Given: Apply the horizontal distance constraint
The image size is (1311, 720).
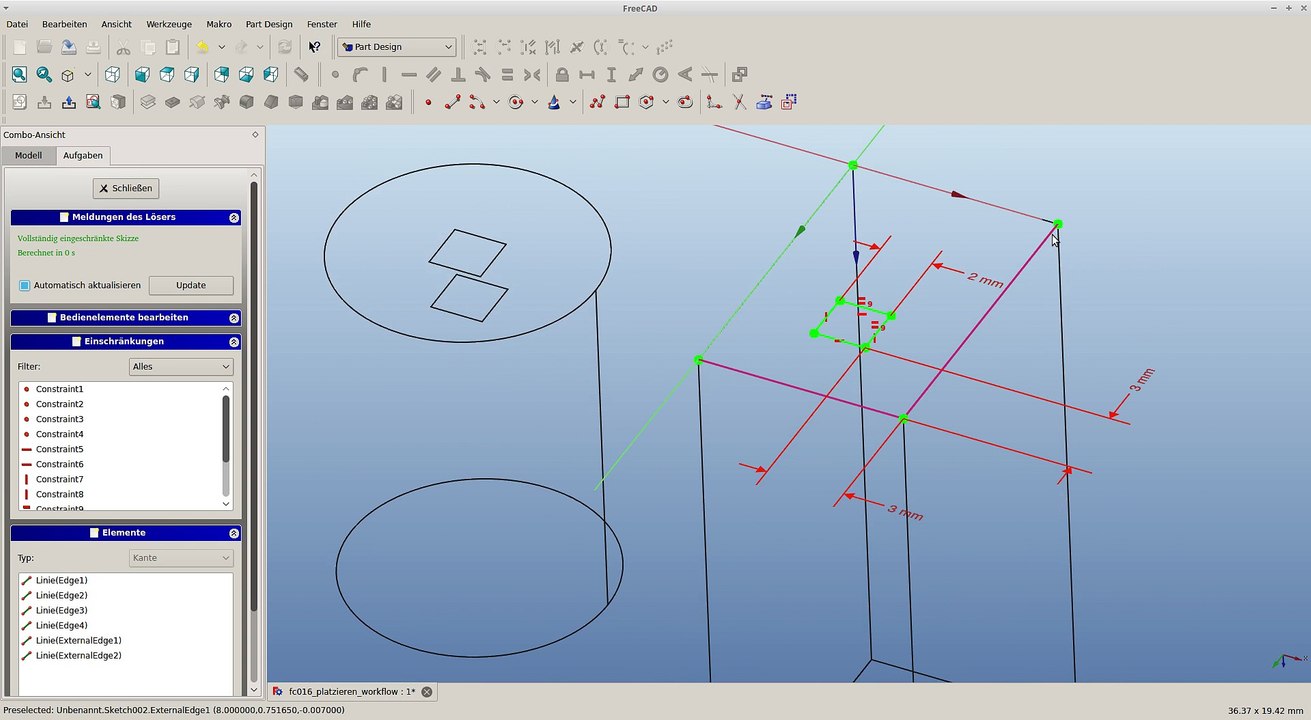Looking at the screenshot, I should [x=587, y=74].
